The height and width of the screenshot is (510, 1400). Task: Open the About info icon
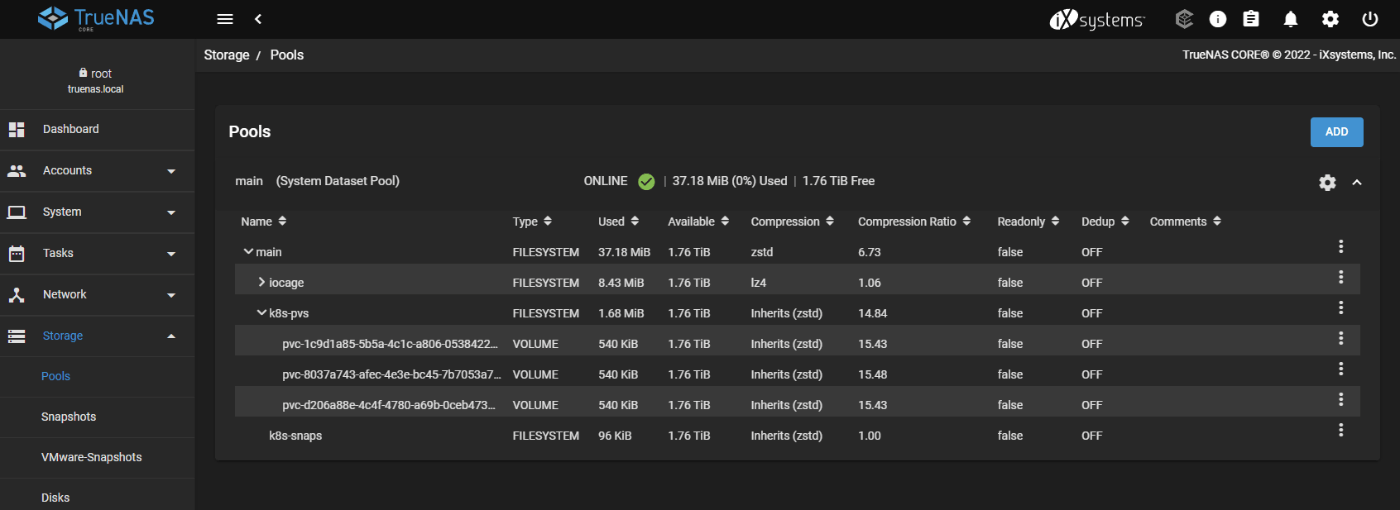[x=1217, y=19]
